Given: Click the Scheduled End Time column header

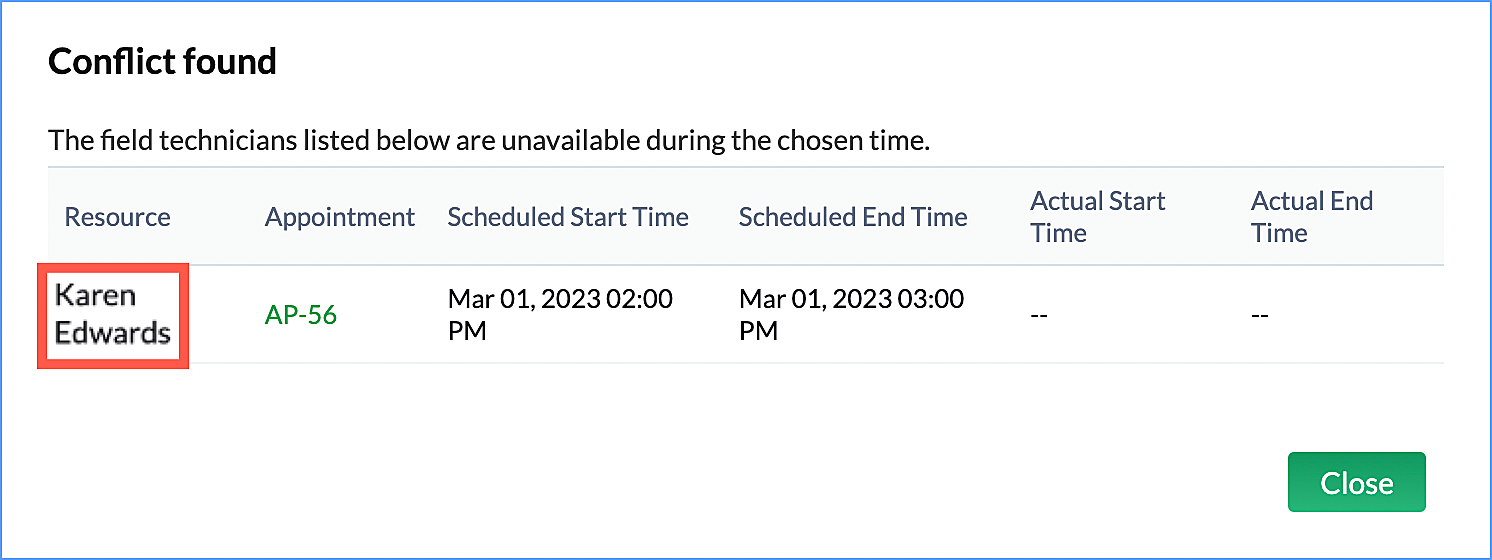Looking at the screenshot, I should click(x=852, y=217).
